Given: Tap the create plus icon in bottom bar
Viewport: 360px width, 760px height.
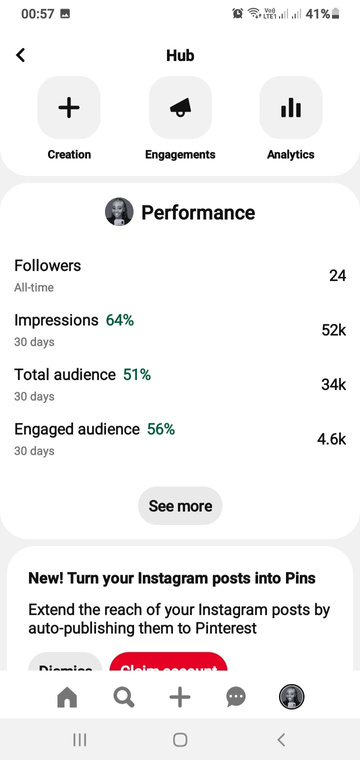Looking at the screenshot, I should point(180,697).
